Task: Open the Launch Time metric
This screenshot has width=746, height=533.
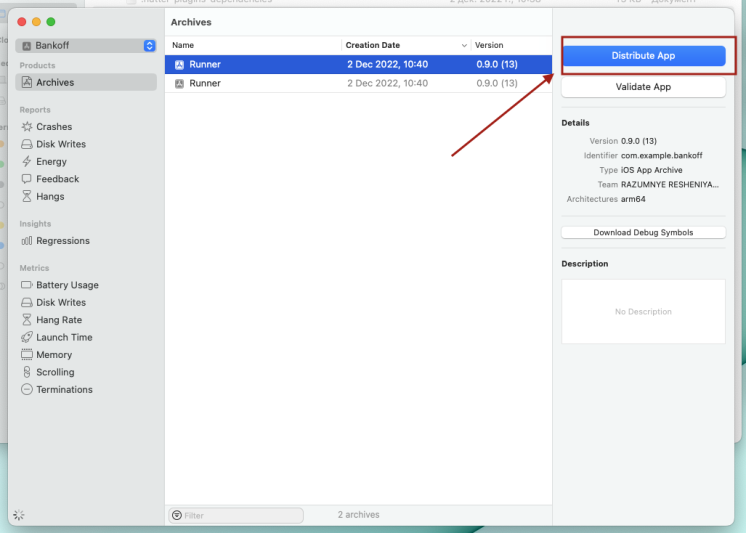Action: (64, 337)
